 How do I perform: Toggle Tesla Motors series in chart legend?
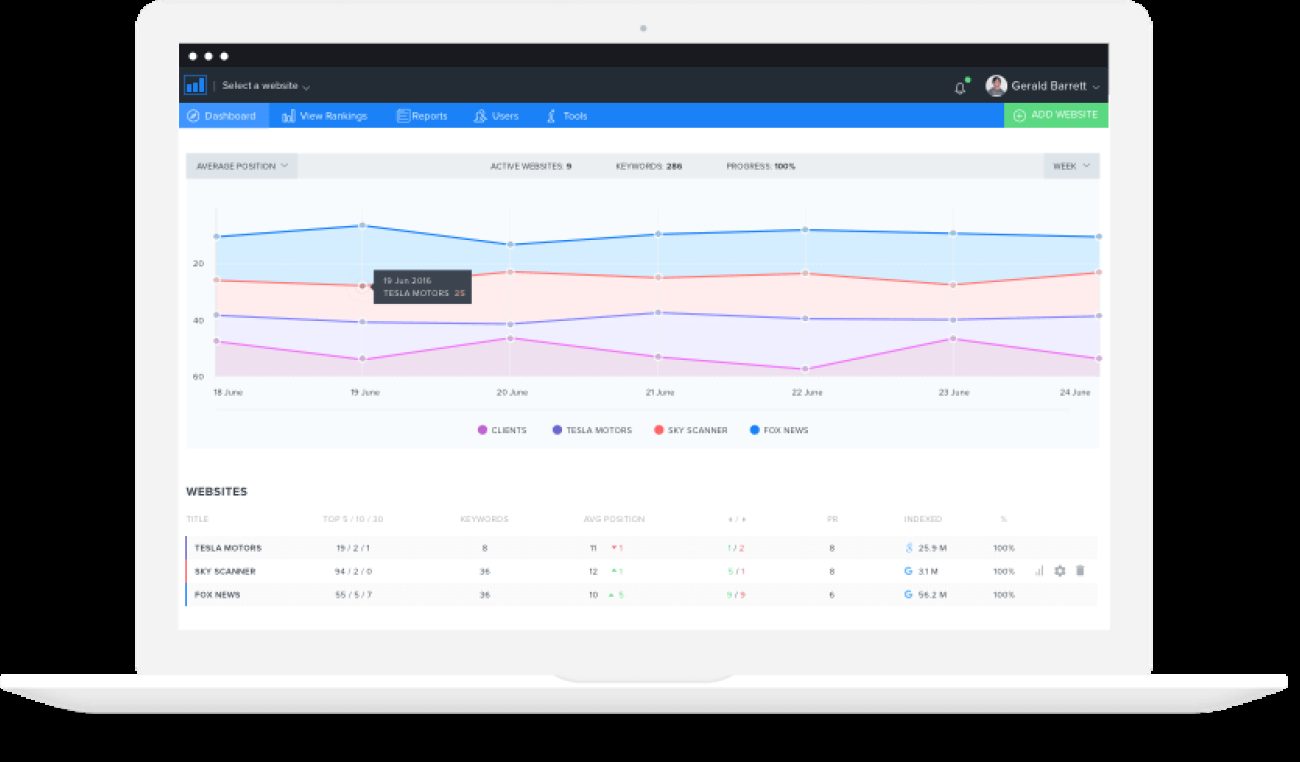coord(592,430)
